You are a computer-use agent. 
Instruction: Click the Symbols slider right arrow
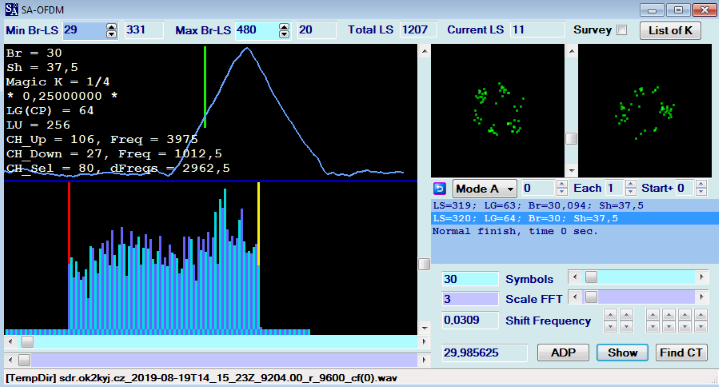point(701,277)
